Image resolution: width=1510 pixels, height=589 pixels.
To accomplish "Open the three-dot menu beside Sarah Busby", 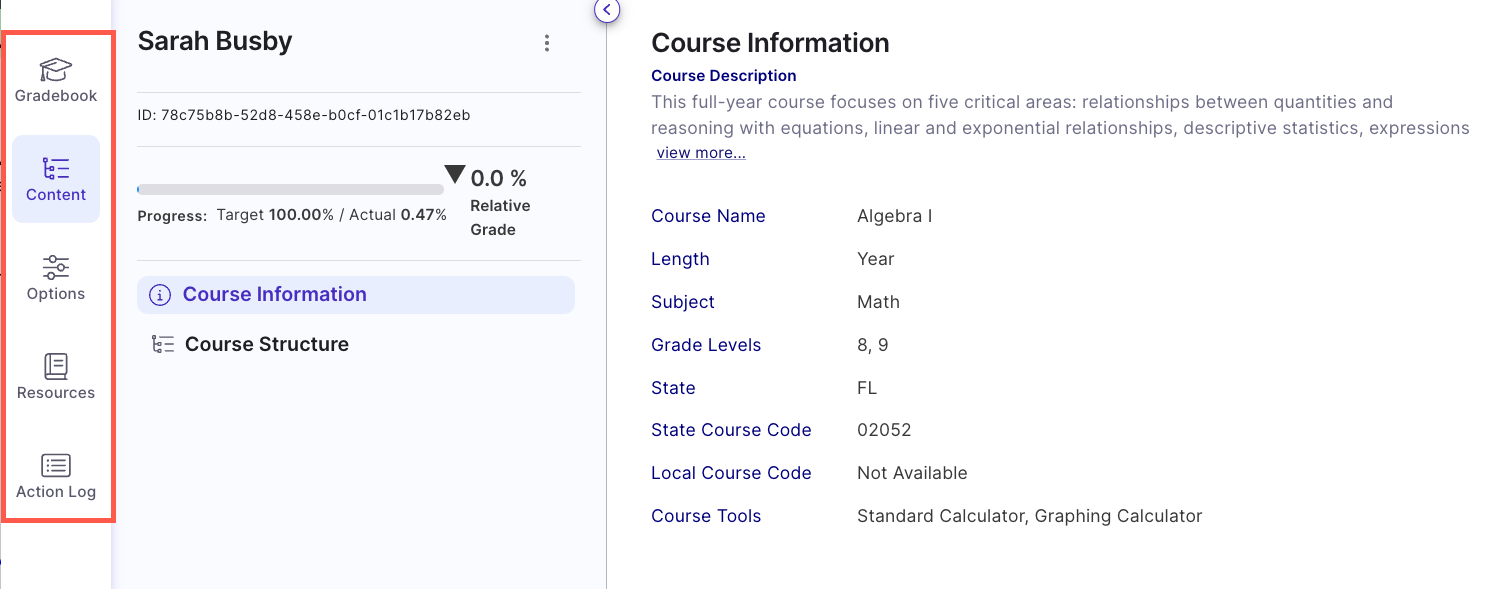I will click(x=547, y=43).
